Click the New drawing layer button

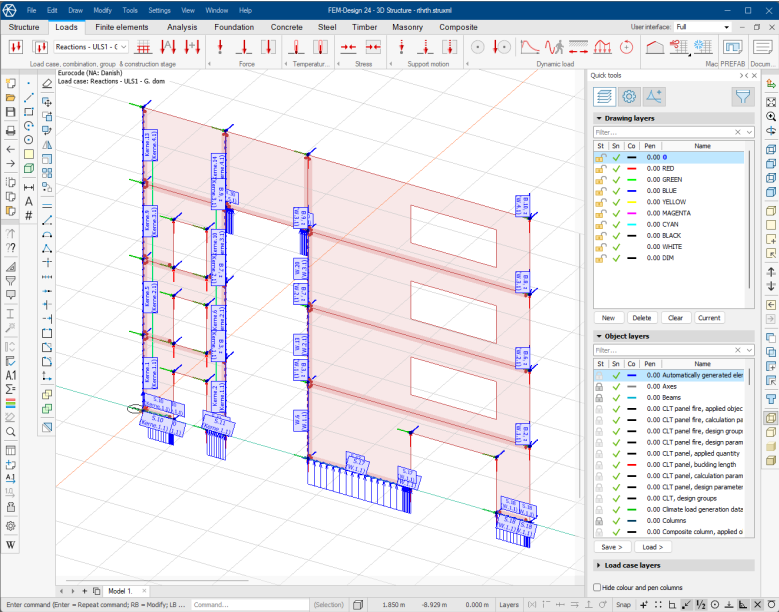click(x=608, y=318)
